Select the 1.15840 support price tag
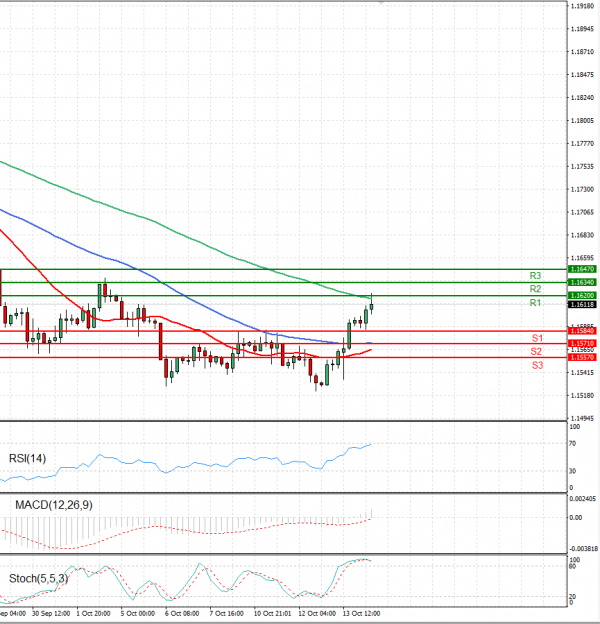Viewport: 600px width, 624px height. click(x=582, y=331)
